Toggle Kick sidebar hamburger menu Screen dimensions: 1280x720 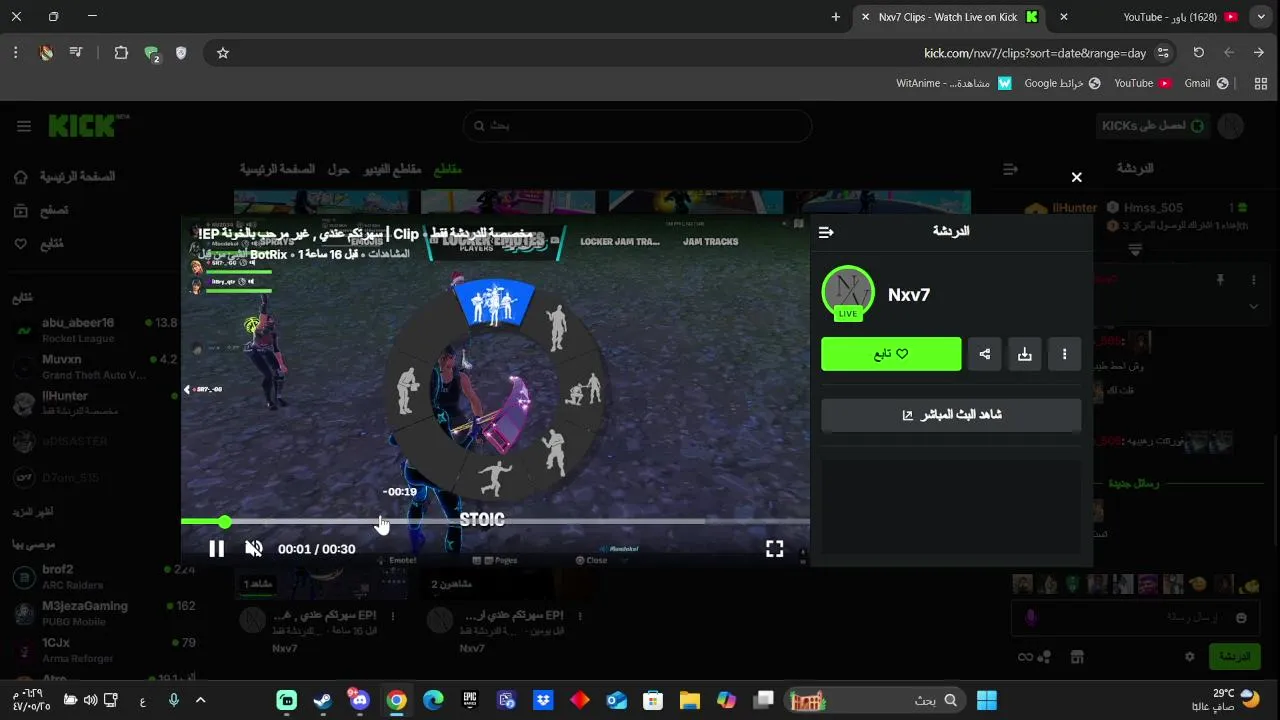point(24,126)
